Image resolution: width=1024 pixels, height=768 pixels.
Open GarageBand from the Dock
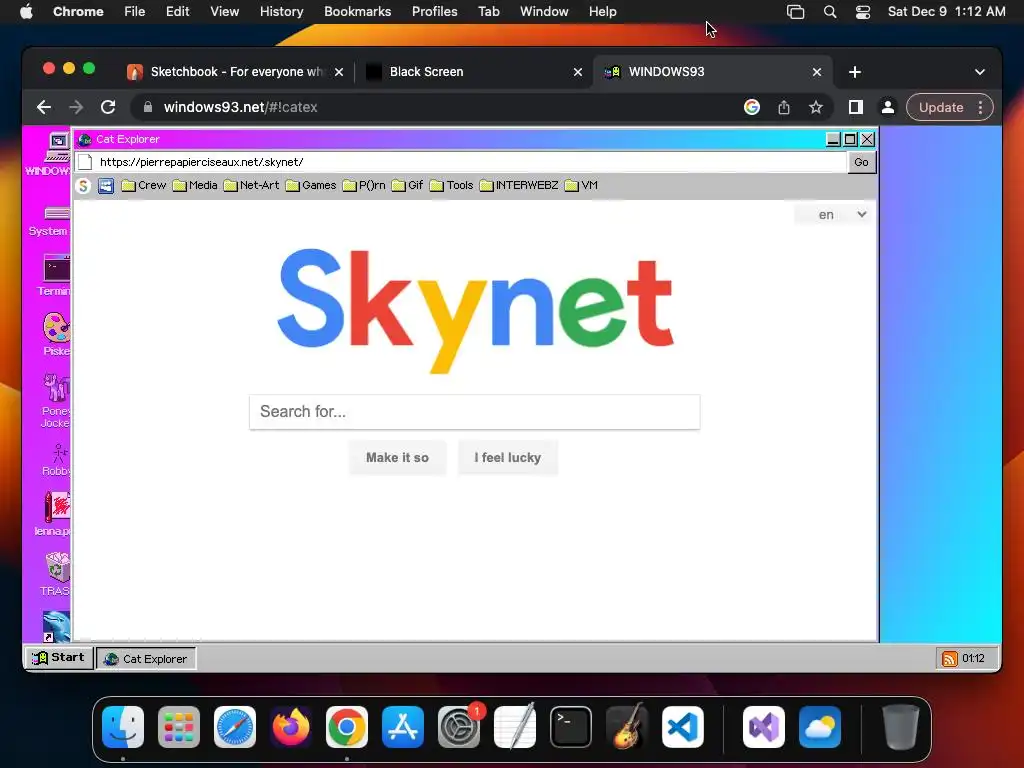pos(627,726)
